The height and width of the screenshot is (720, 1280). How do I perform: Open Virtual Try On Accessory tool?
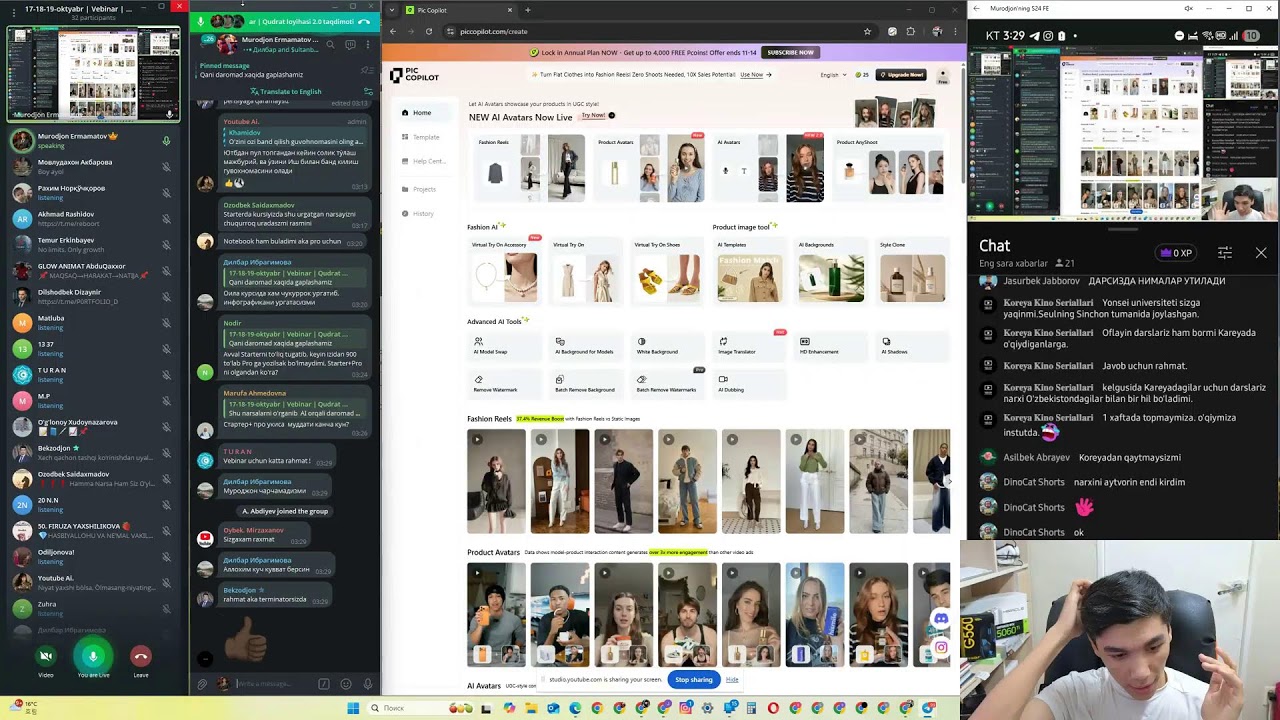pyautogui.click(x=506, y=272)
